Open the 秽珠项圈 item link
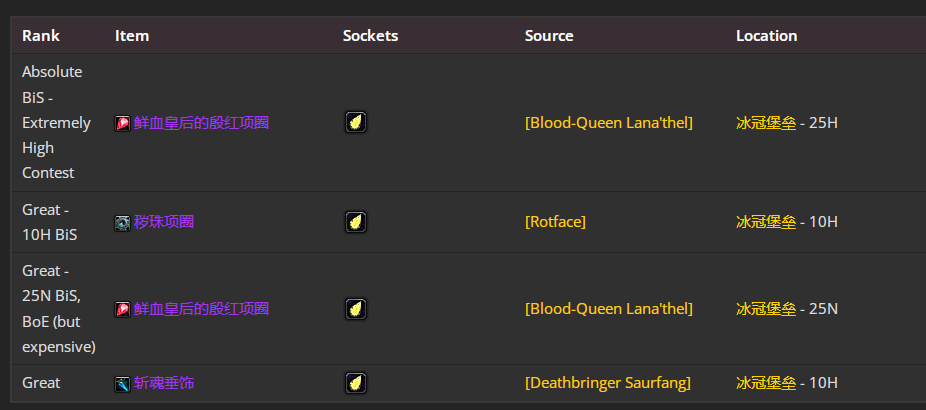This screenshot has height=410, width=926. coord(164,222)
